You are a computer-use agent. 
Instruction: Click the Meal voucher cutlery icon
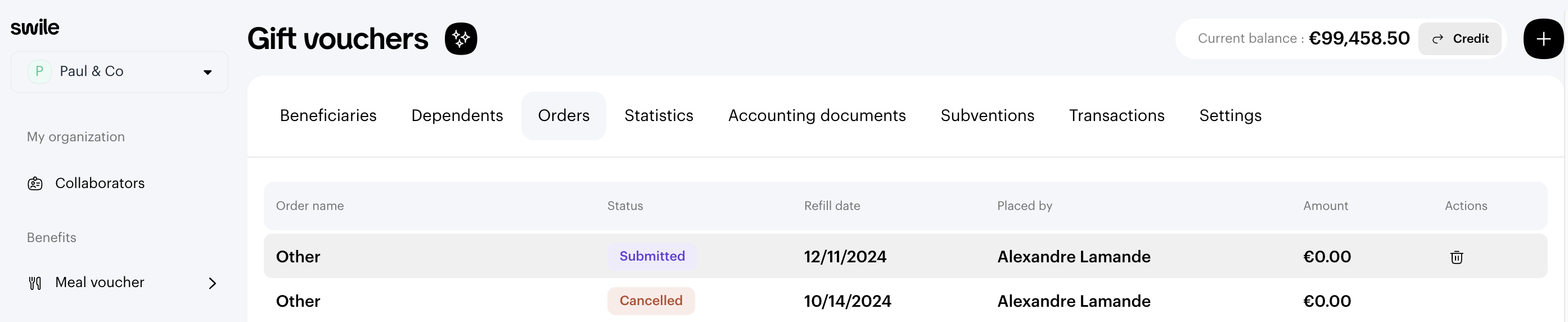pyautogui.click(x=35, y=283)
